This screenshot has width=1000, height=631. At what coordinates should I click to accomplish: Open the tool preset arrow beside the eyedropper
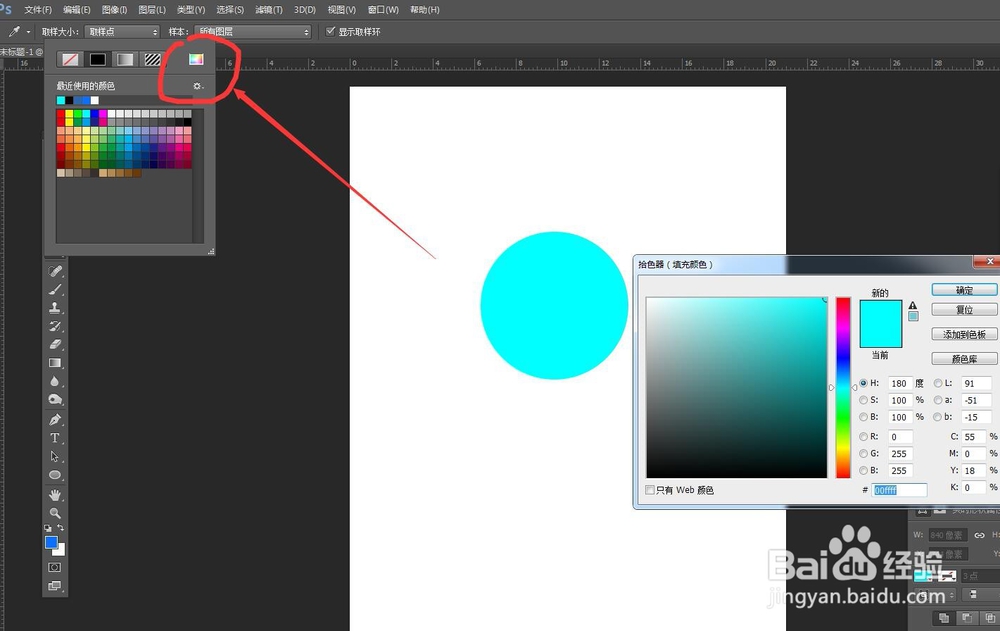(x=28, y=32)
